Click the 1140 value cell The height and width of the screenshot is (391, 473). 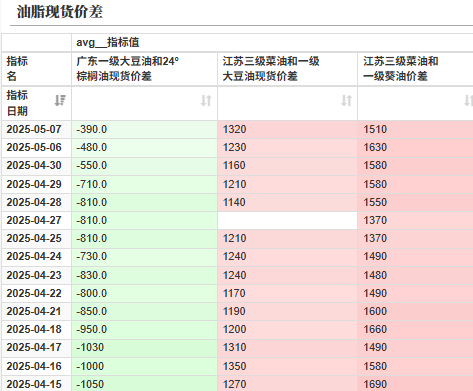[x=287, y=202]
